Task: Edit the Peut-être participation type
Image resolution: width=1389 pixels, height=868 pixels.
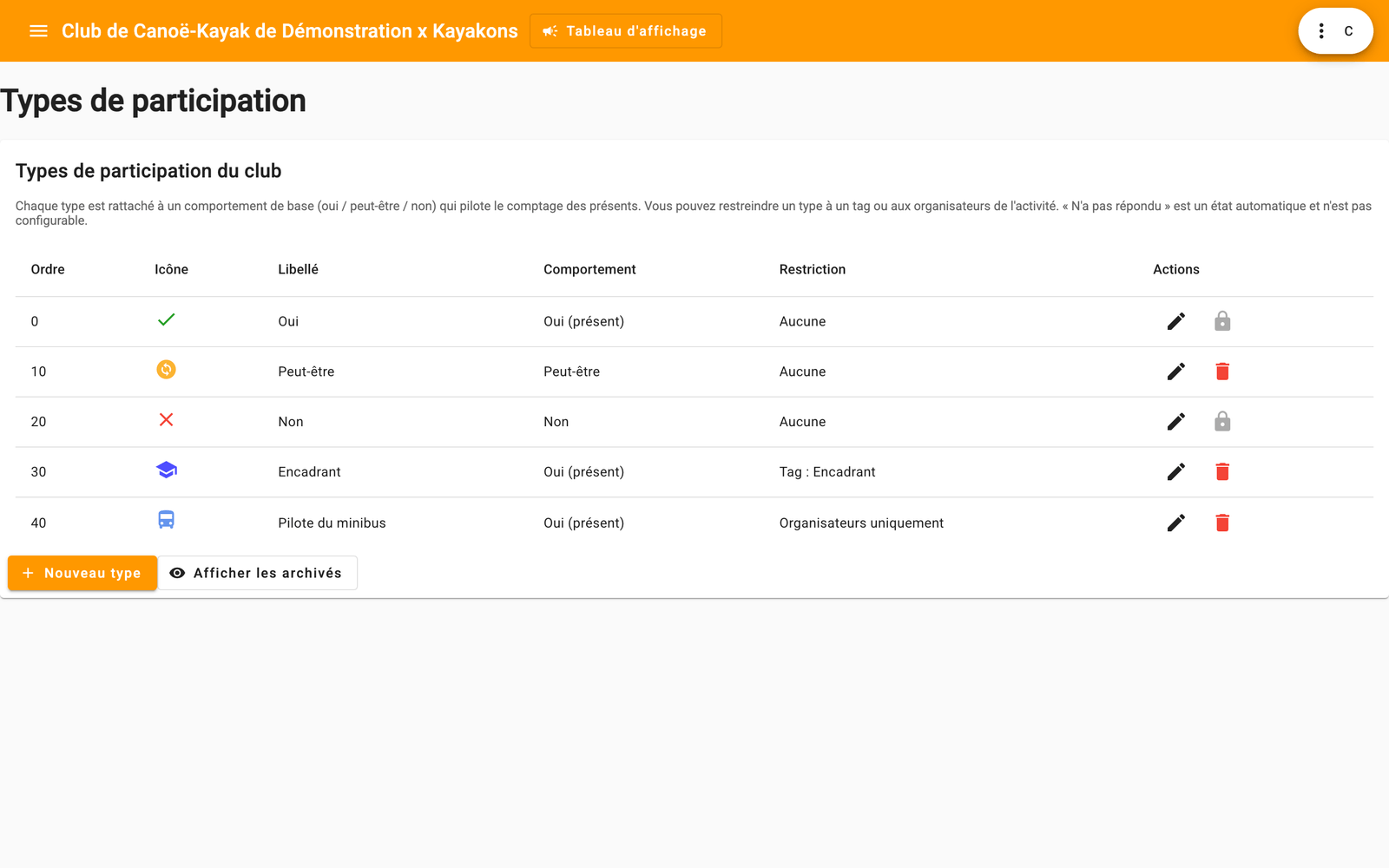Action: tap(1176, 372)
